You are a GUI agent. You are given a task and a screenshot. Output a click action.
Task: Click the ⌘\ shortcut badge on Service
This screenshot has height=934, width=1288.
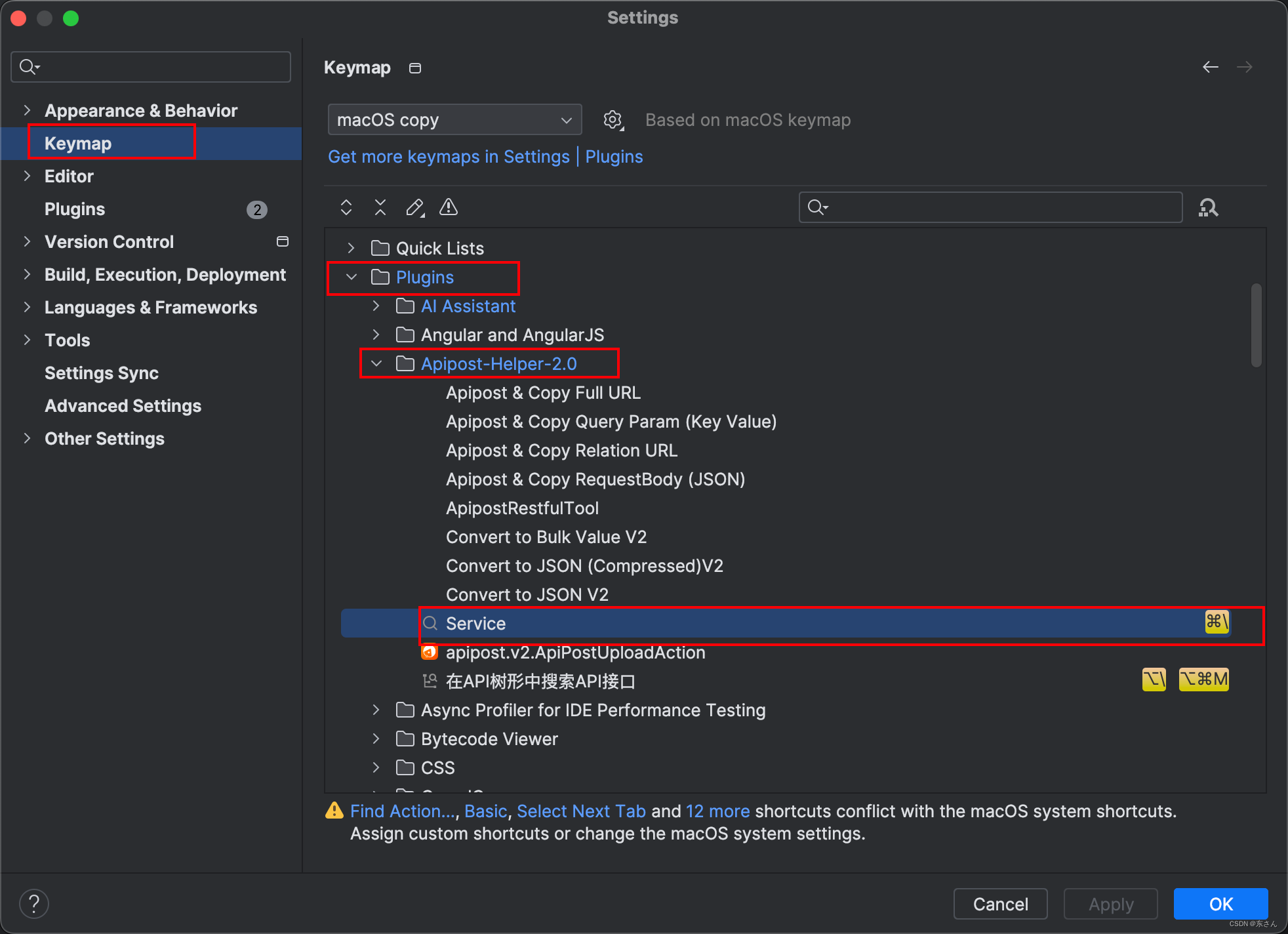(x=1217, y=622)
